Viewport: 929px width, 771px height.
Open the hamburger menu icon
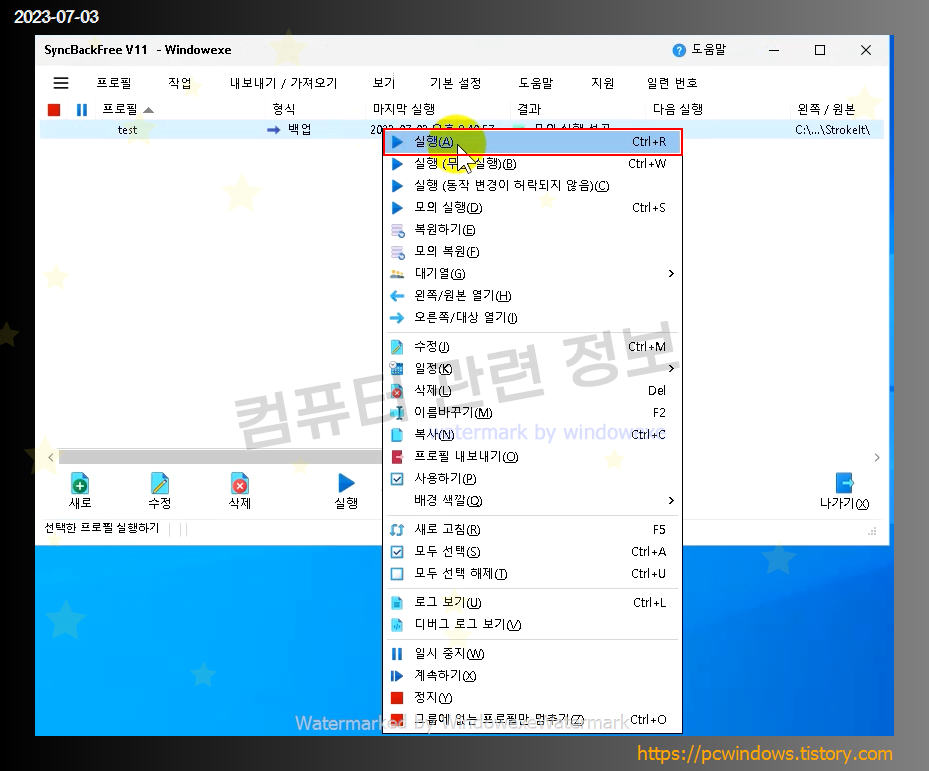pos(61,83)
